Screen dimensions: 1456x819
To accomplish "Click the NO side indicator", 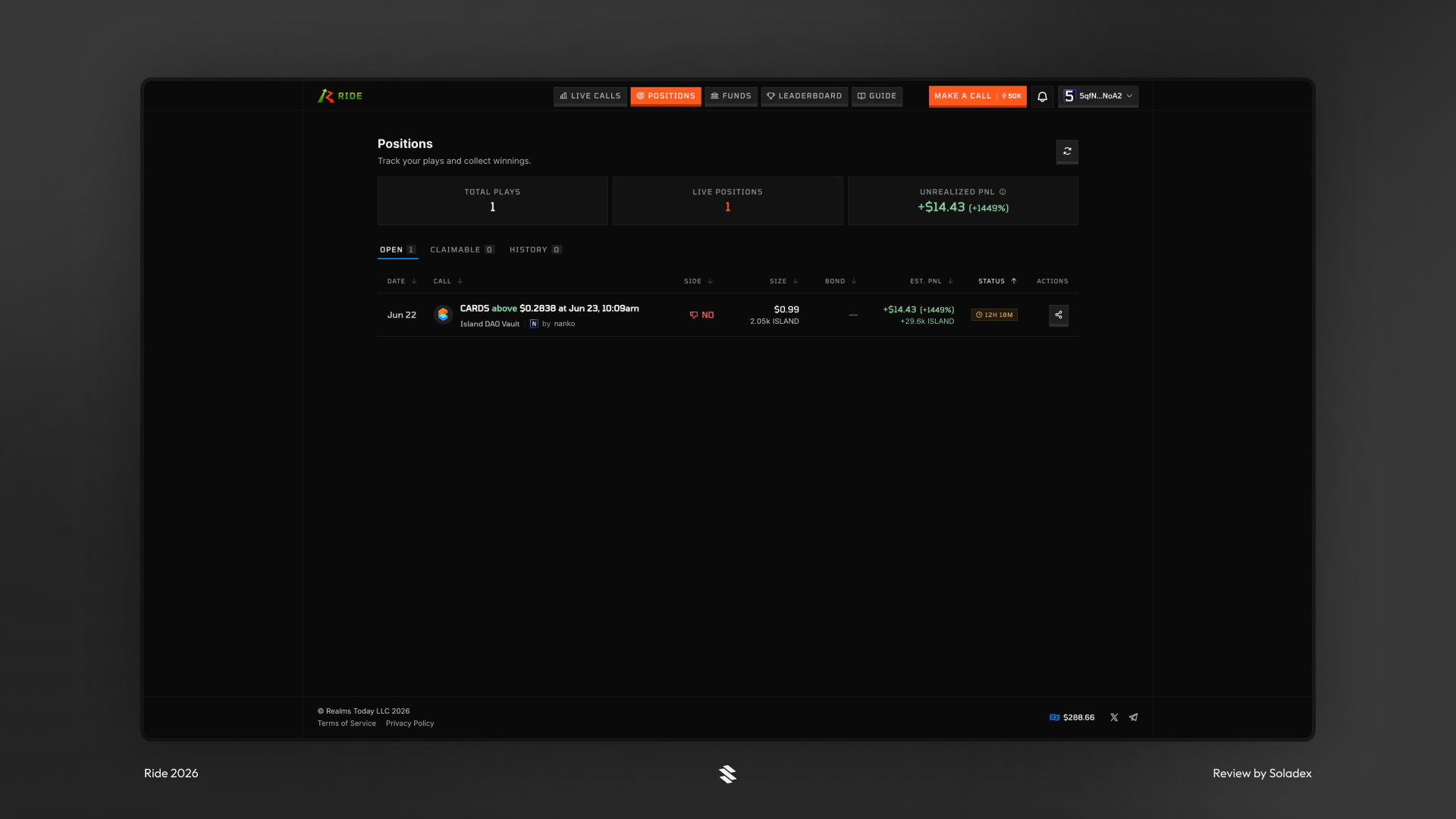I will click(x=701, y=315).
